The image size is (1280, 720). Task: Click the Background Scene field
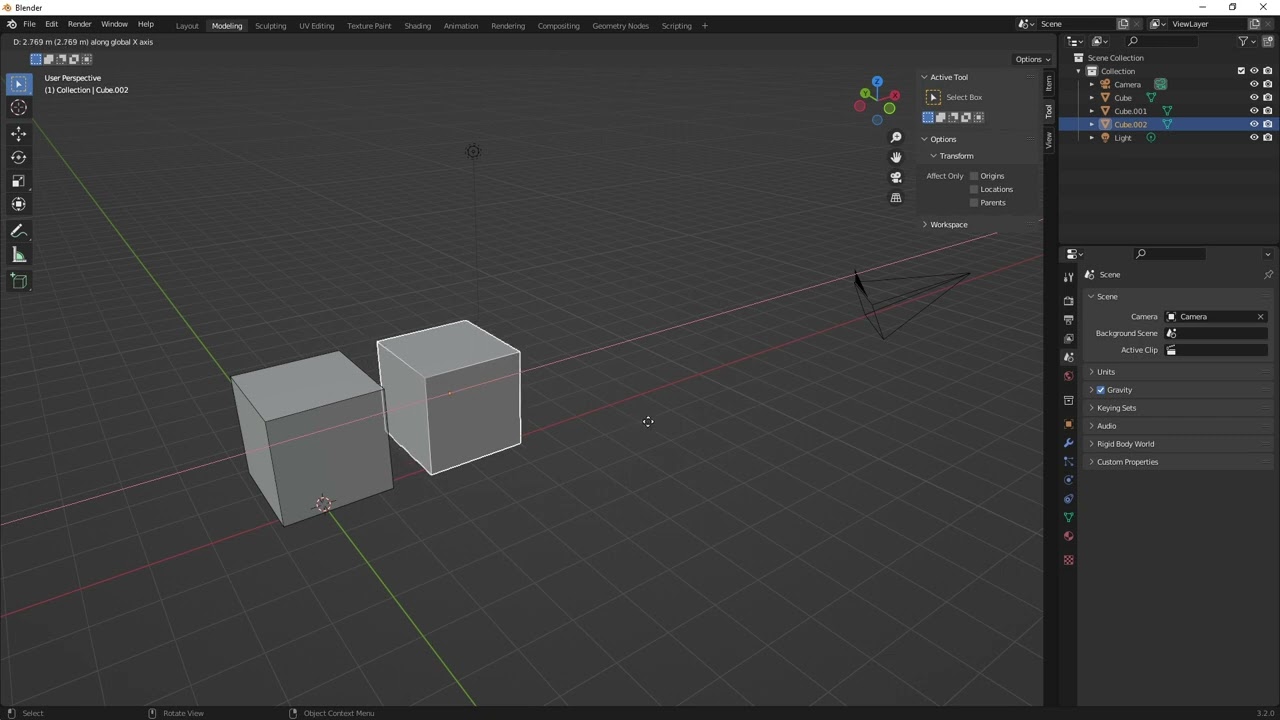click(x=1217, y=334)
